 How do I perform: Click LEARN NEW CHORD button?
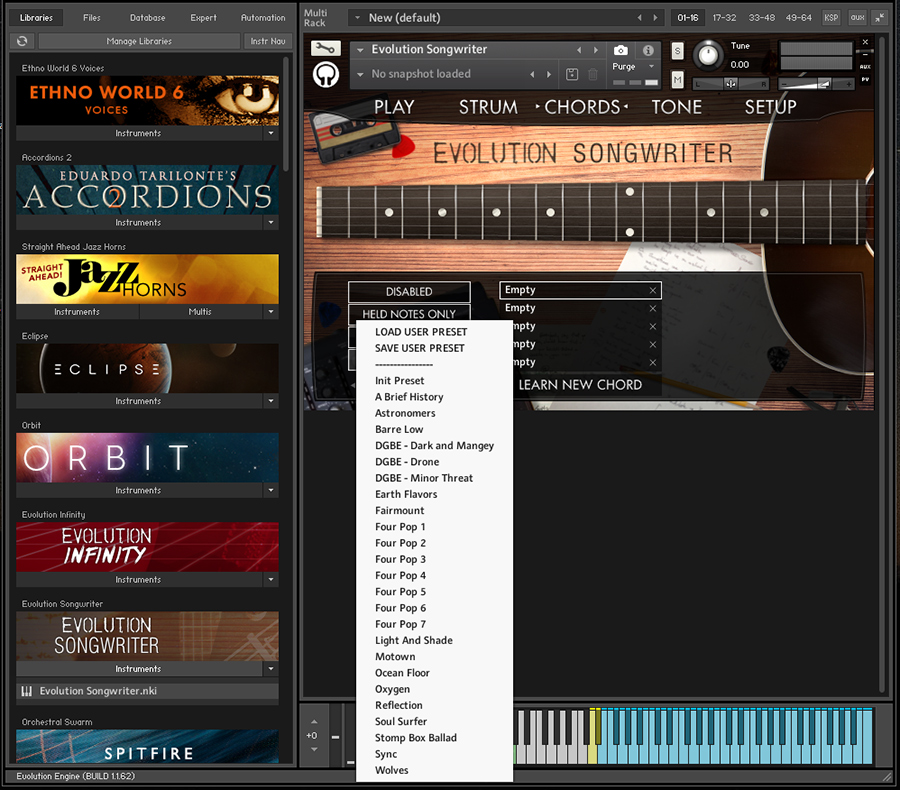pyautogui.click(x=580, y=385)
